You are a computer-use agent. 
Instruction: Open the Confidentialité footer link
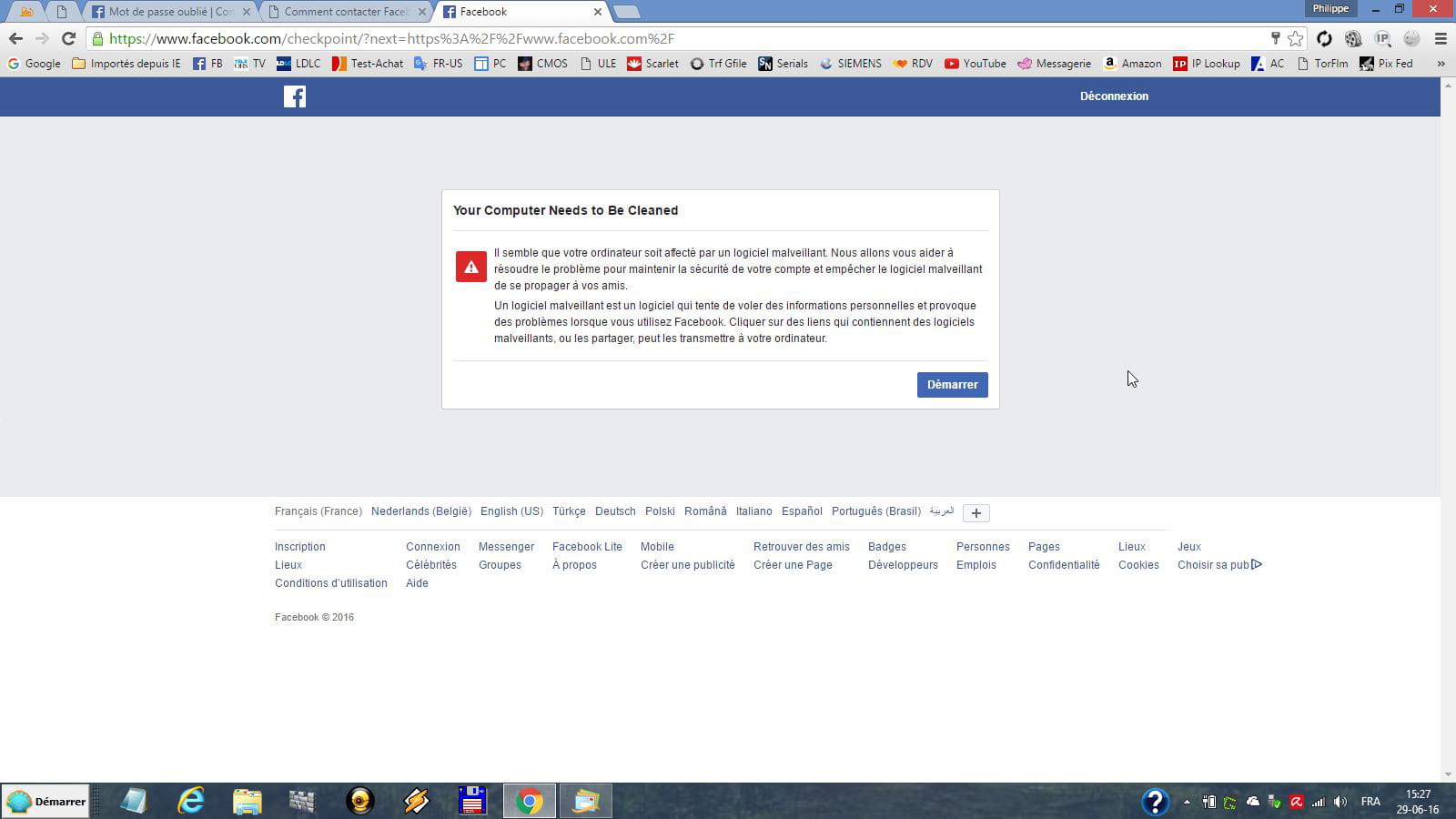point(1064,565)
